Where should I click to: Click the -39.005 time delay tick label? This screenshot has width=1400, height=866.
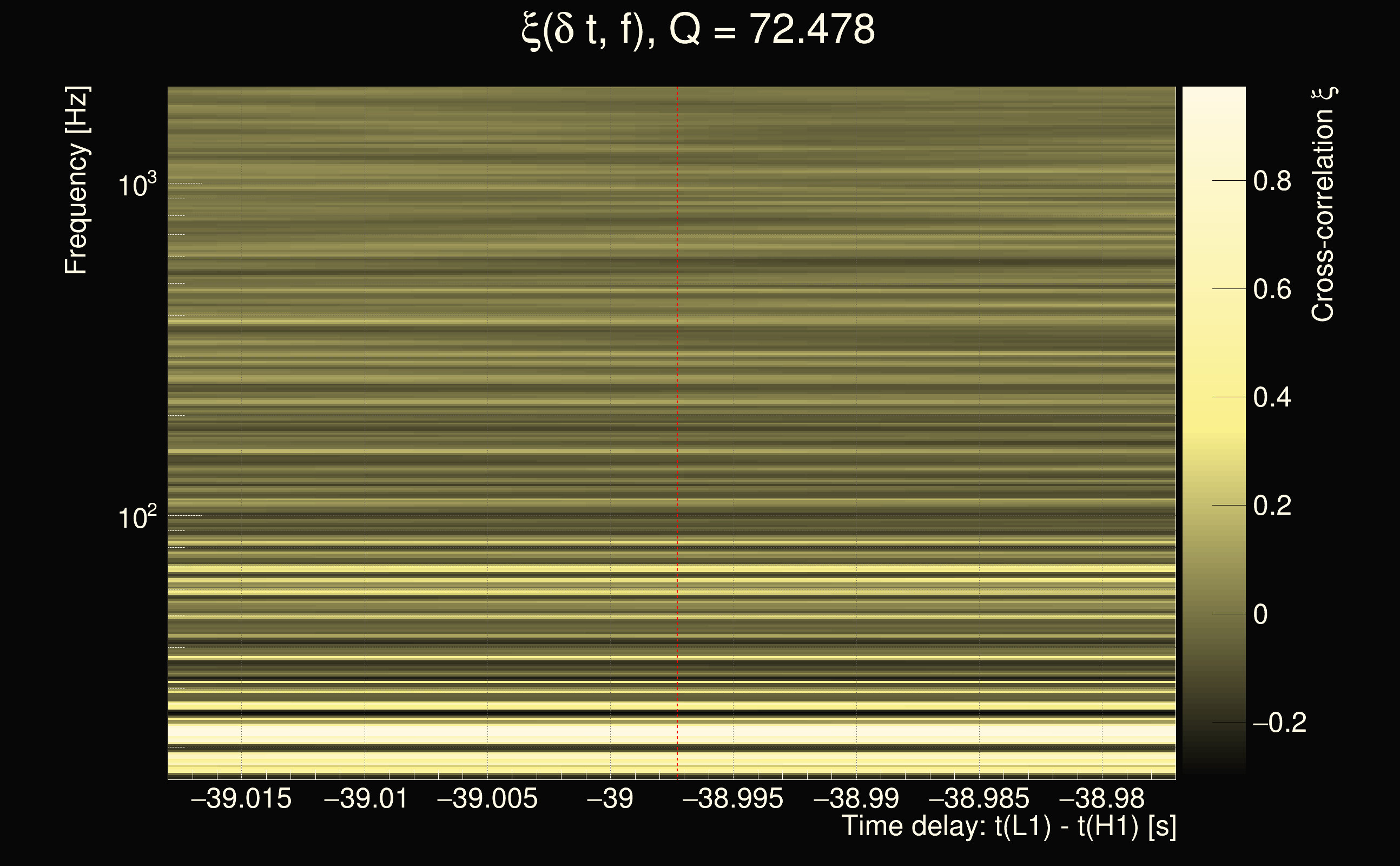pyautogui.click(x=487, y=798)
